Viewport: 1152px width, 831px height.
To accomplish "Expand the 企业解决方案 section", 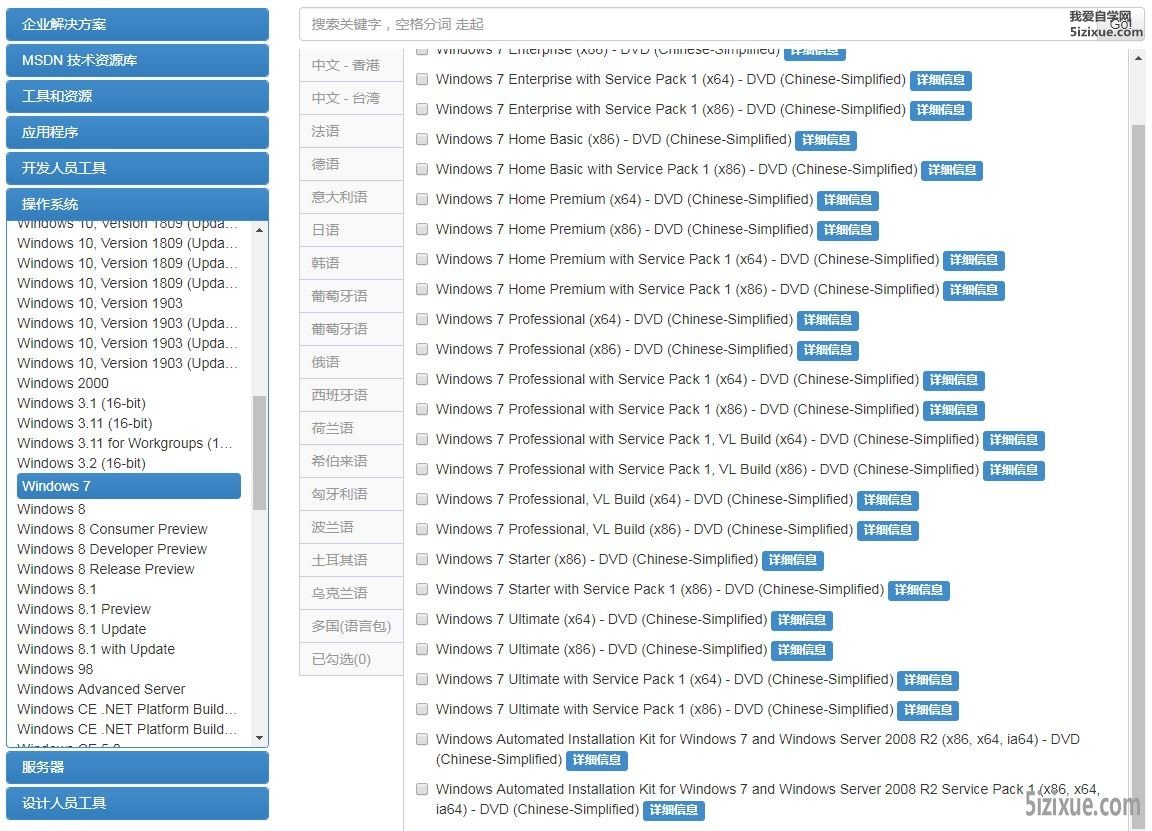I will pos(137,24).
